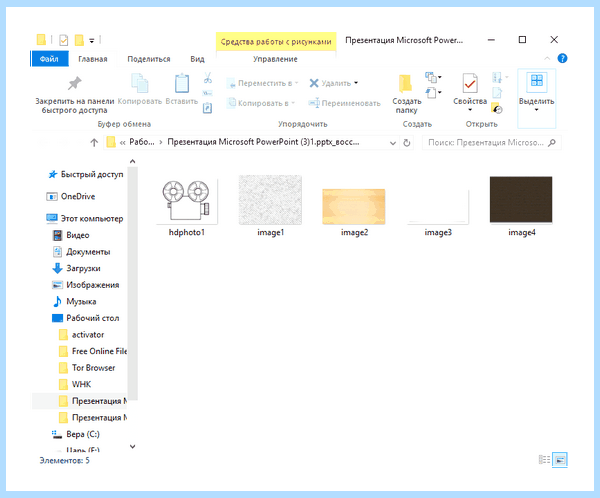Select Этот компьютер in sidebar

[85, 219]
